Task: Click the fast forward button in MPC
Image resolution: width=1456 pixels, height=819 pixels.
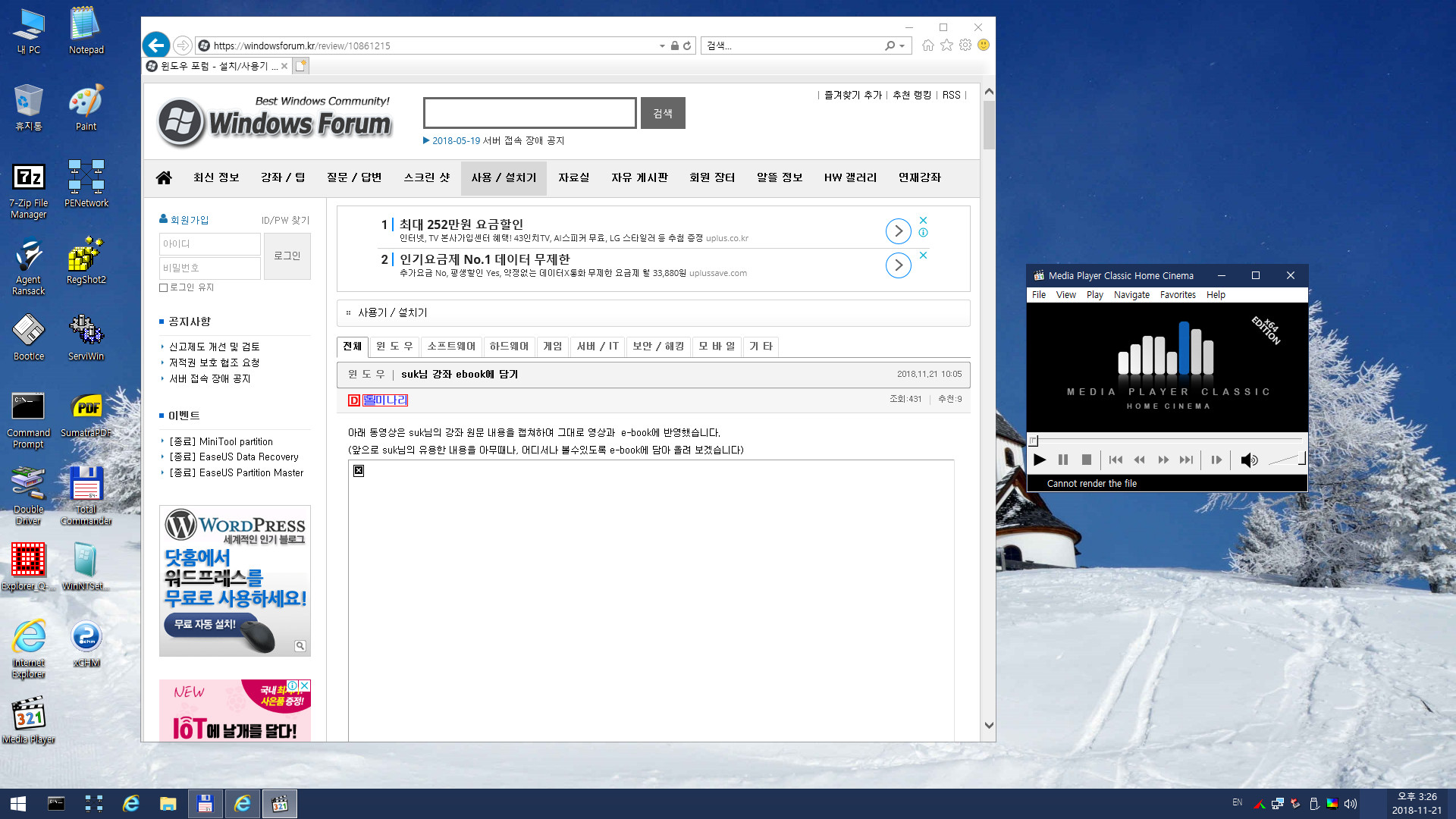Action: (1163, 460)
